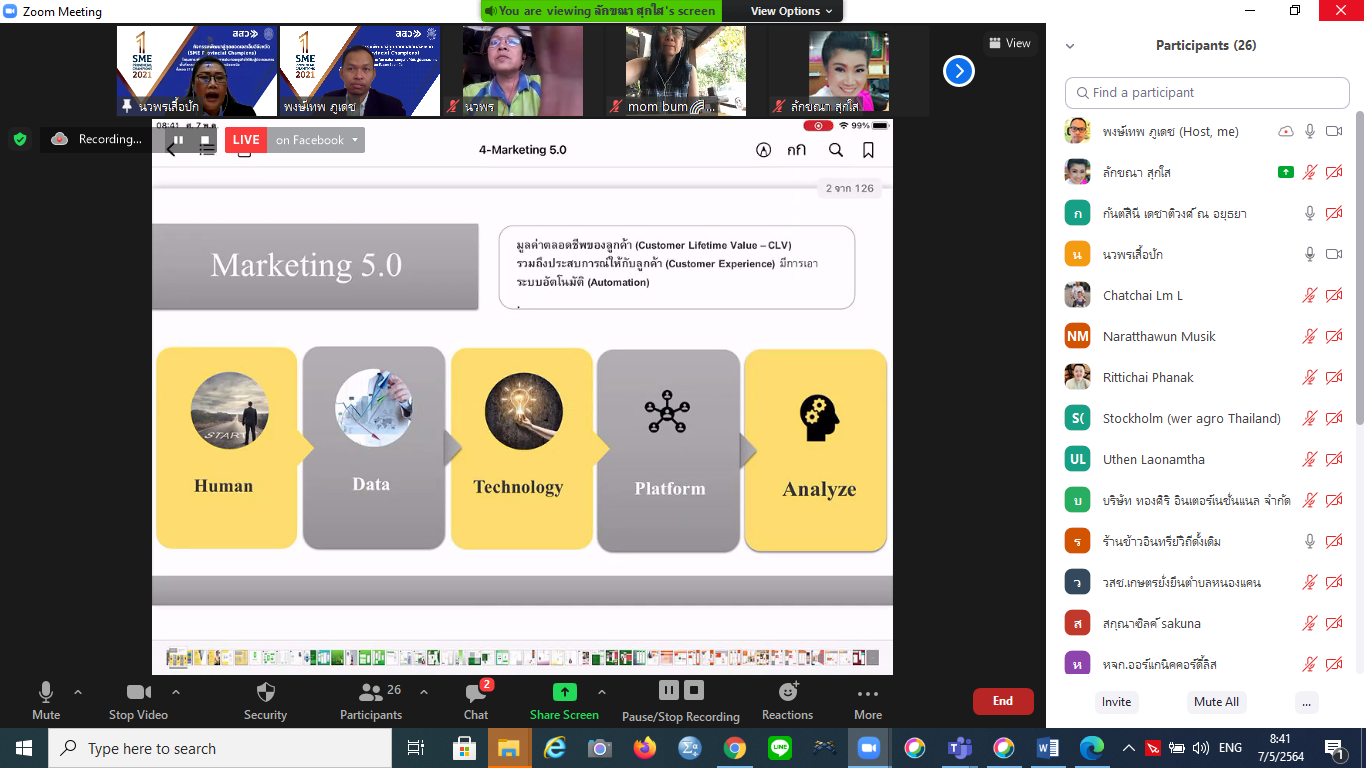Pause the recording in bottom toolbar

[668, 690]
